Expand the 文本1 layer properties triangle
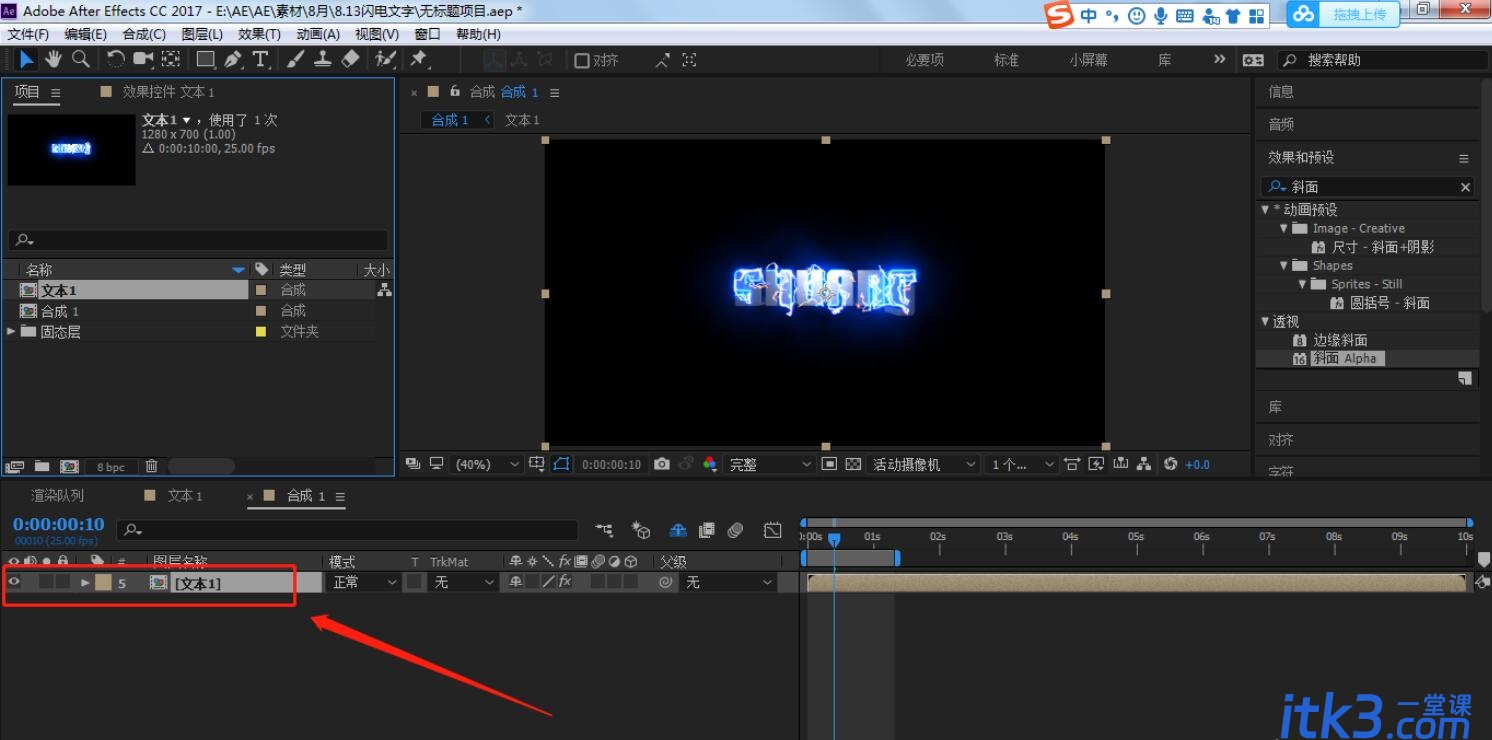1492x740 pixels. tap(85, 582)
